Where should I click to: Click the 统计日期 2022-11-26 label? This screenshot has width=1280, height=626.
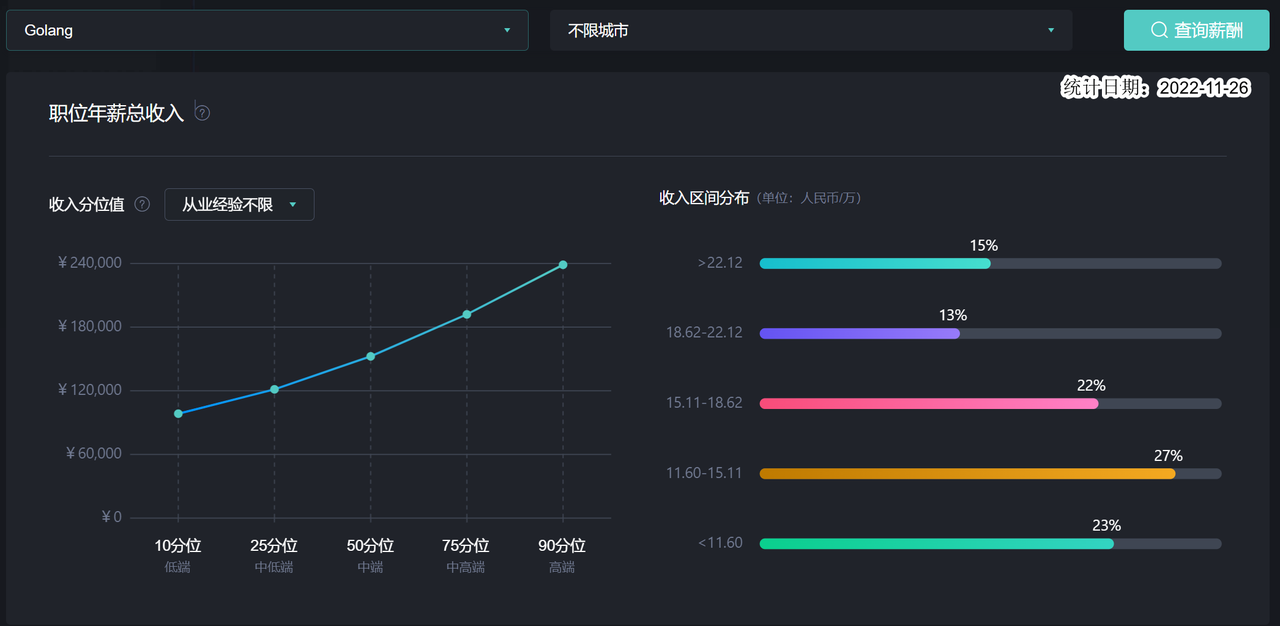coord(1155,88)
